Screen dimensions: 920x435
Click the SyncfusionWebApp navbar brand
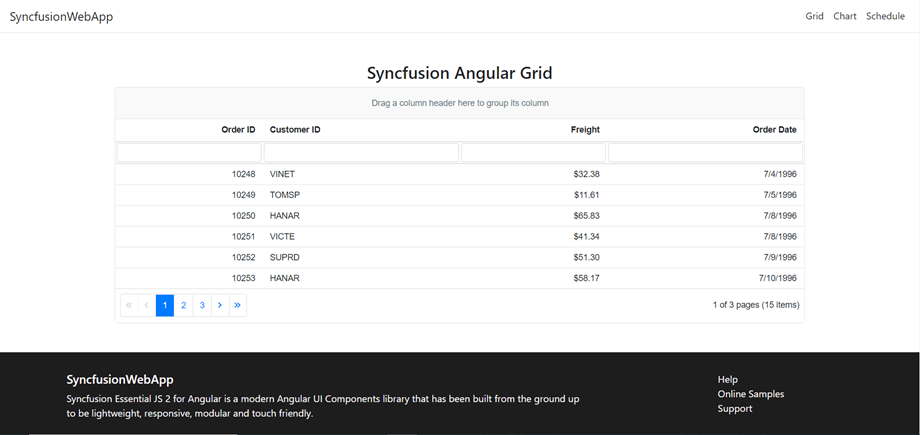point(61,16)
